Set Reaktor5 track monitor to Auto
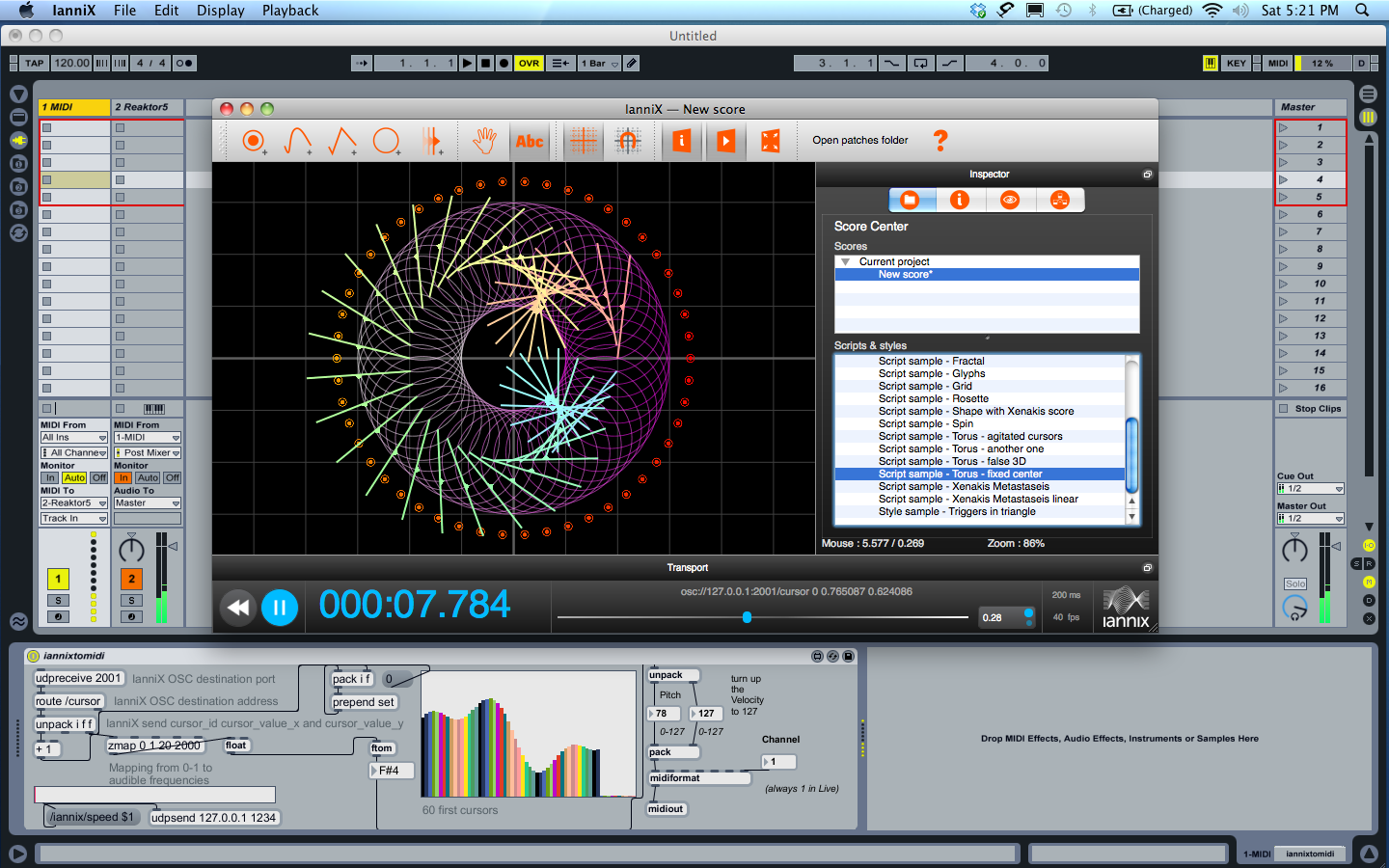The width and height of the screenshot is (1389, 868). 148,477
